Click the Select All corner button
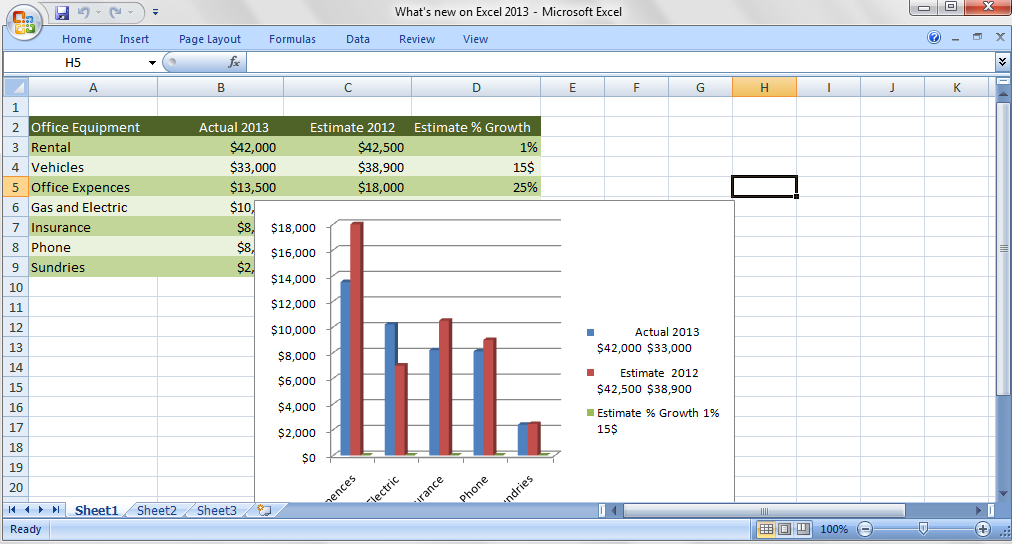This screenshot has height=544, width=1012. 15,87
